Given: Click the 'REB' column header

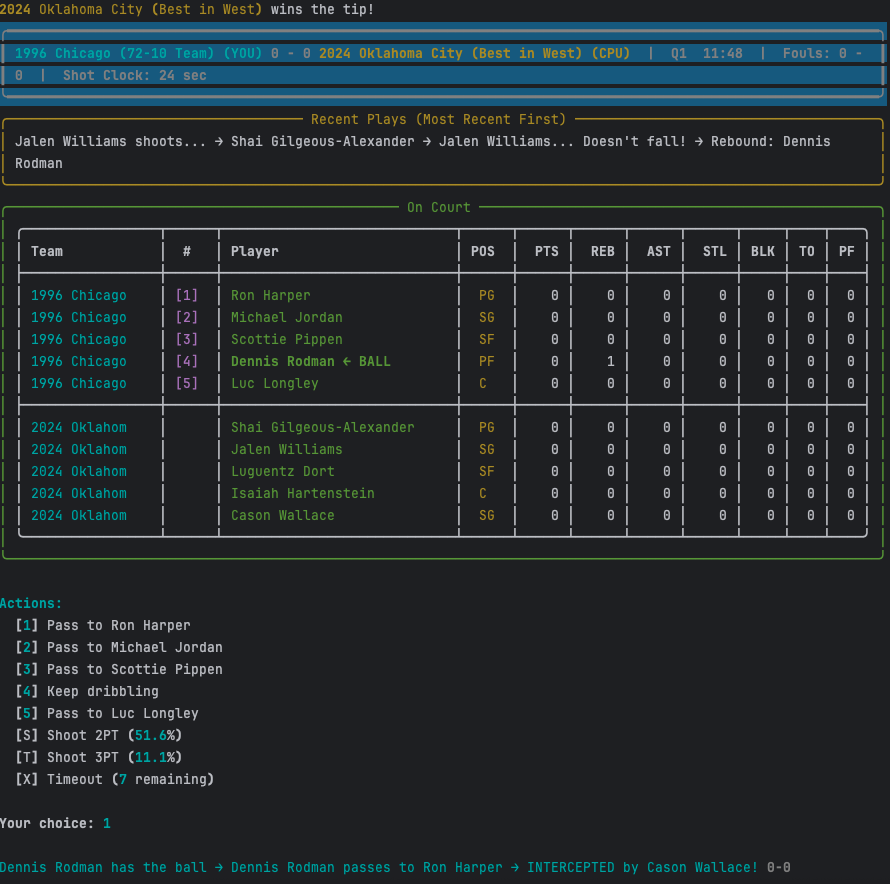Looking at the screenshot, I should coord(603,252).
